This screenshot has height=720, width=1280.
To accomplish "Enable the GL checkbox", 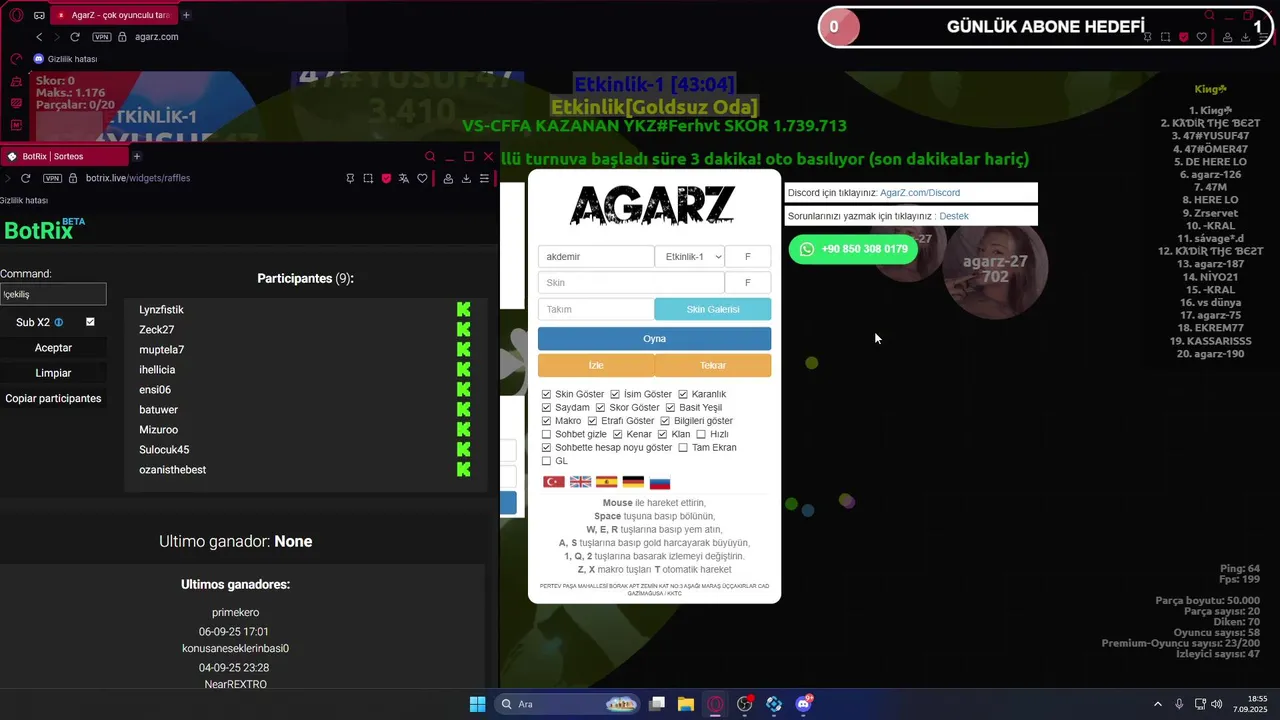I will click(546, 461).
